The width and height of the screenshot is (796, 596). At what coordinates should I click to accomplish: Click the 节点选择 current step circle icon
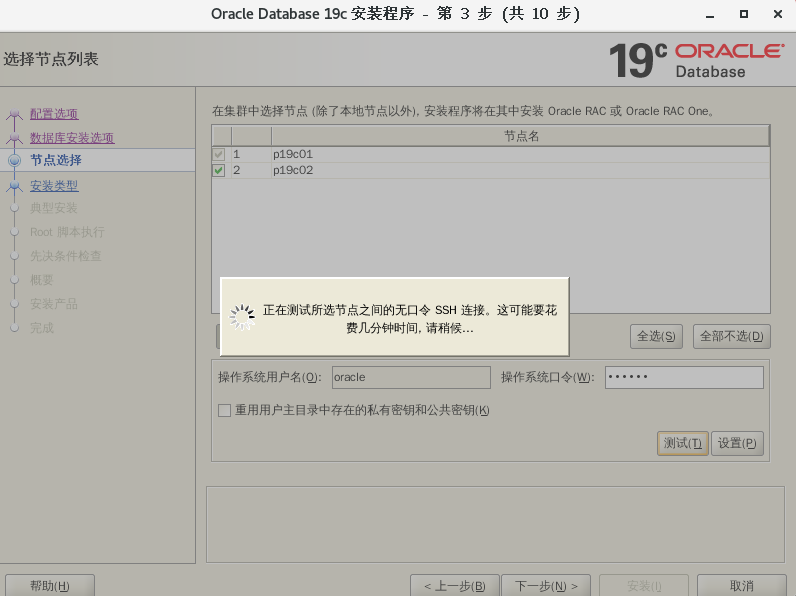click(x=15, y=160)
